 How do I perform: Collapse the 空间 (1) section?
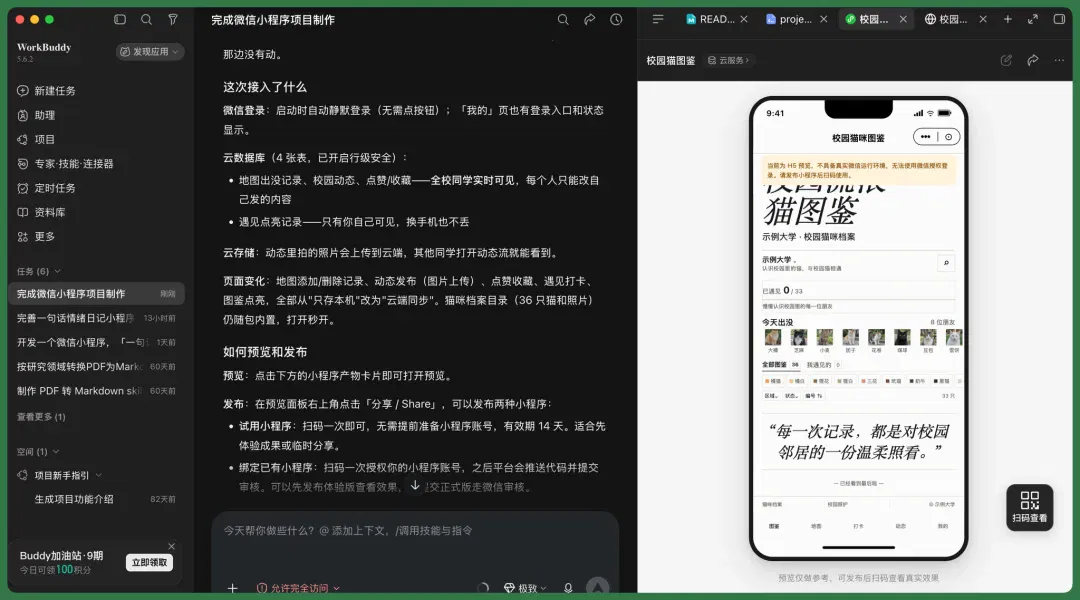38,452
